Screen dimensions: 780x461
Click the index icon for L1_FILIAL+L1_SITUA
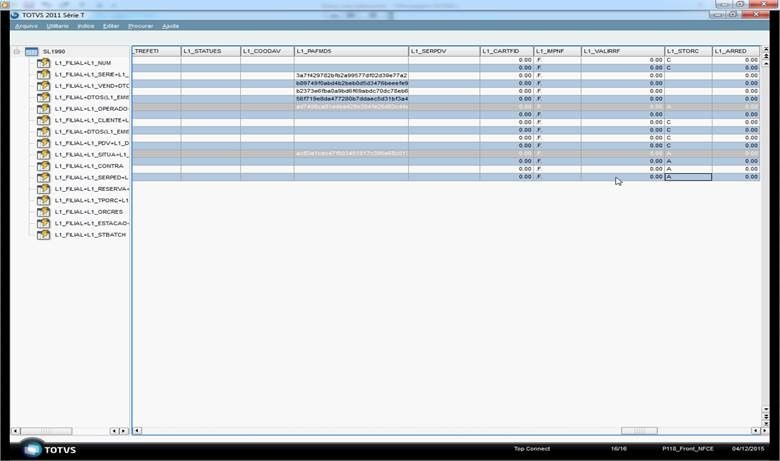pos(43,155)
